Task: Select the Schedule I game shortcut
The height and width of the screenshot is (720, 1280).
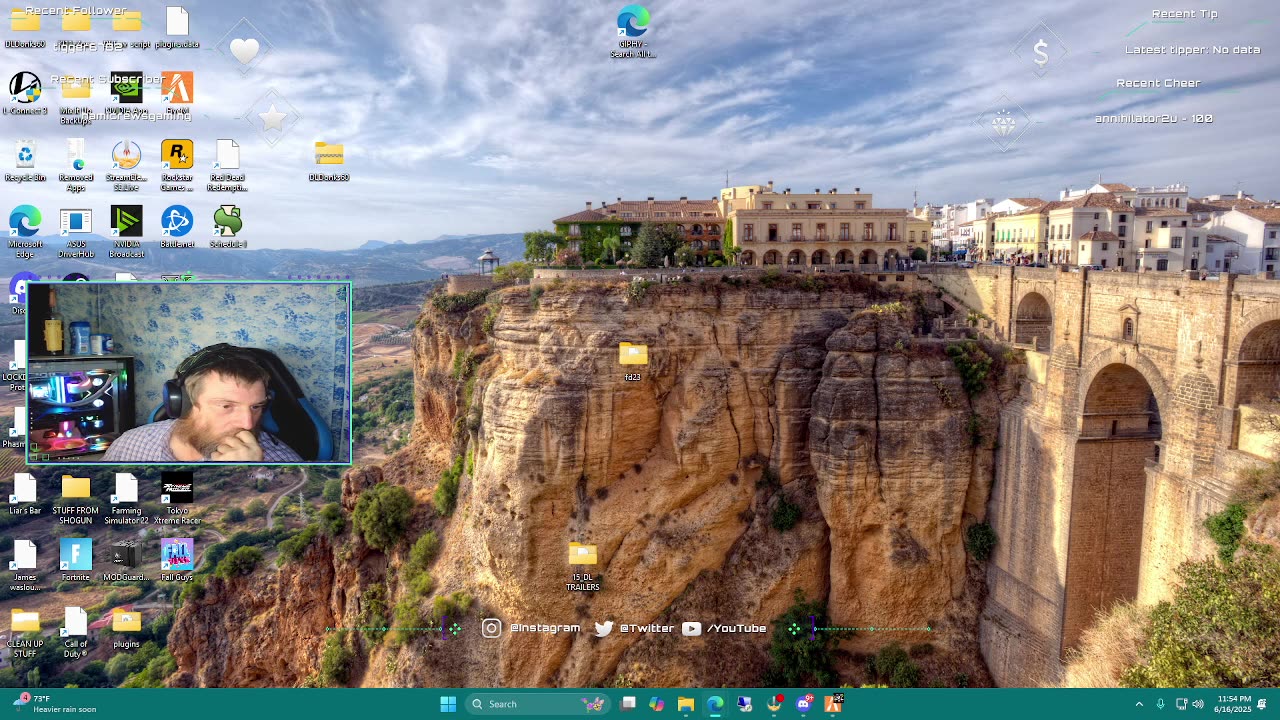Action: [x=228, y=227]
